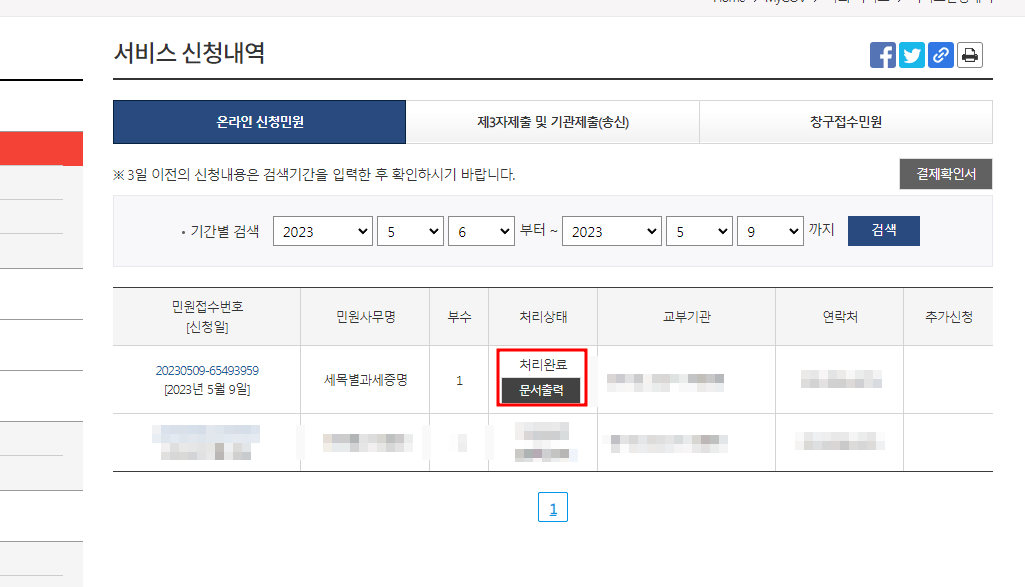
Task: Open application 20230509-65493959 details
Action: point(206,370)
